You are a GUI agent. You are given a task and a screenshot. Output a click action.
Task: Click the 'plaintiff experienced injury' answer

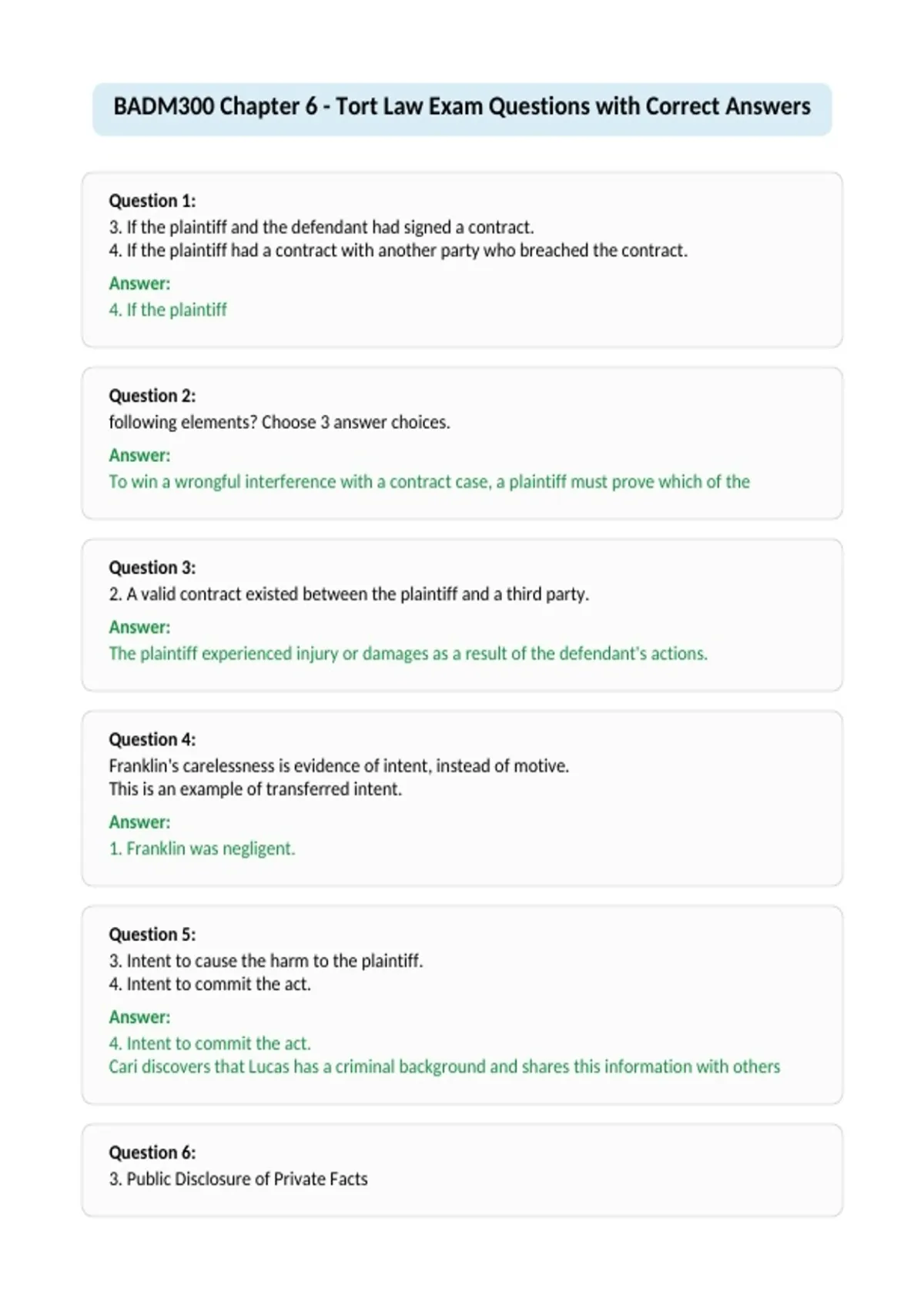(x=408, y=654)
